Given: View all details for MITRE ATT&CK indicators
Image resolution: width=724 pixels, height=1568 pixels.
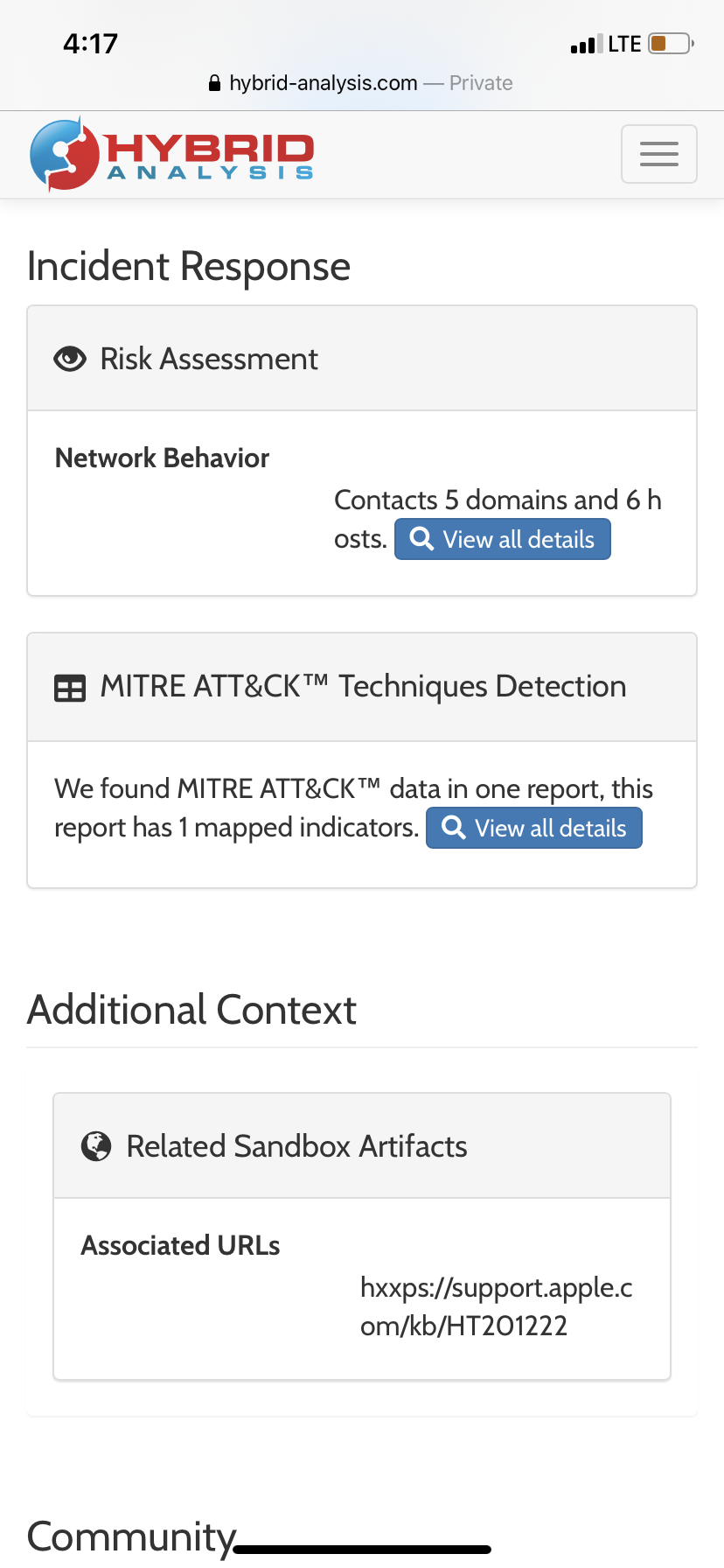Looking at the screenshot, I should 534,828.
